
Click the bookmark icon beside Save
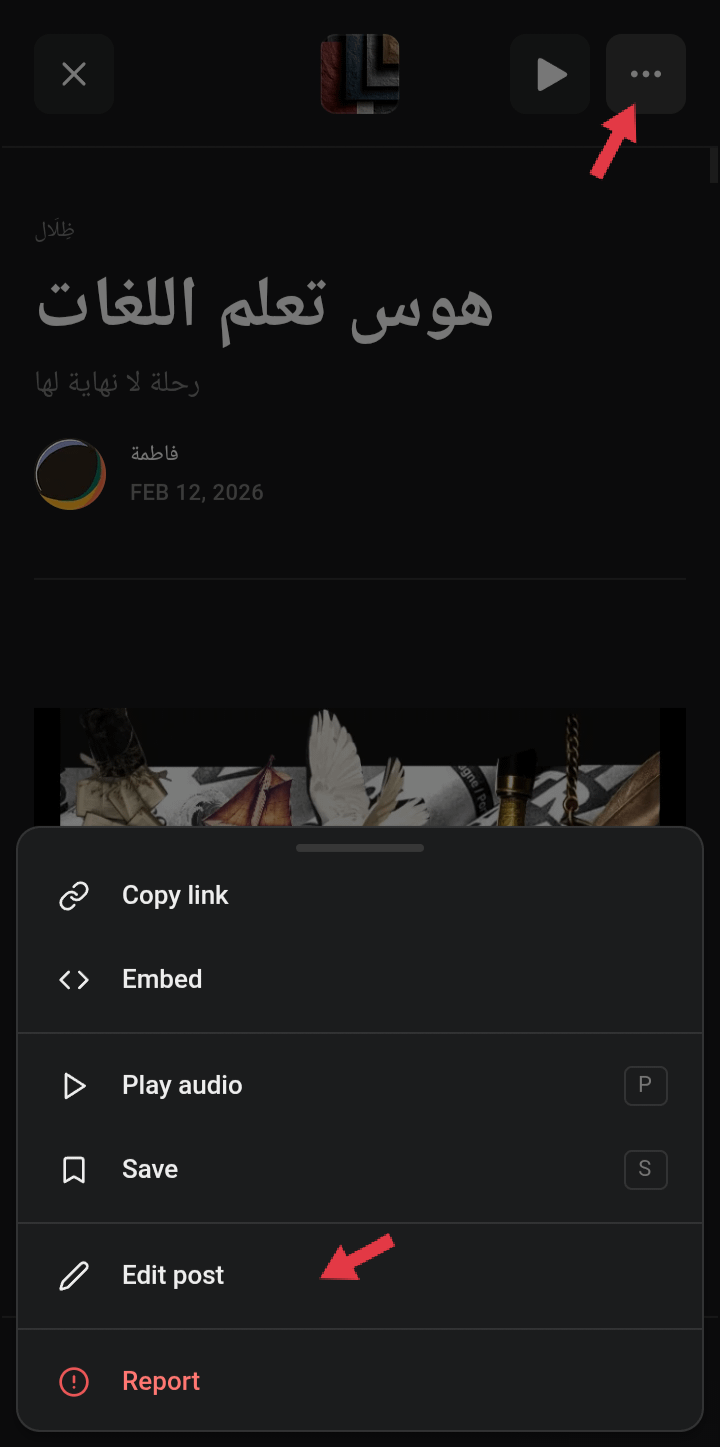74,1169
